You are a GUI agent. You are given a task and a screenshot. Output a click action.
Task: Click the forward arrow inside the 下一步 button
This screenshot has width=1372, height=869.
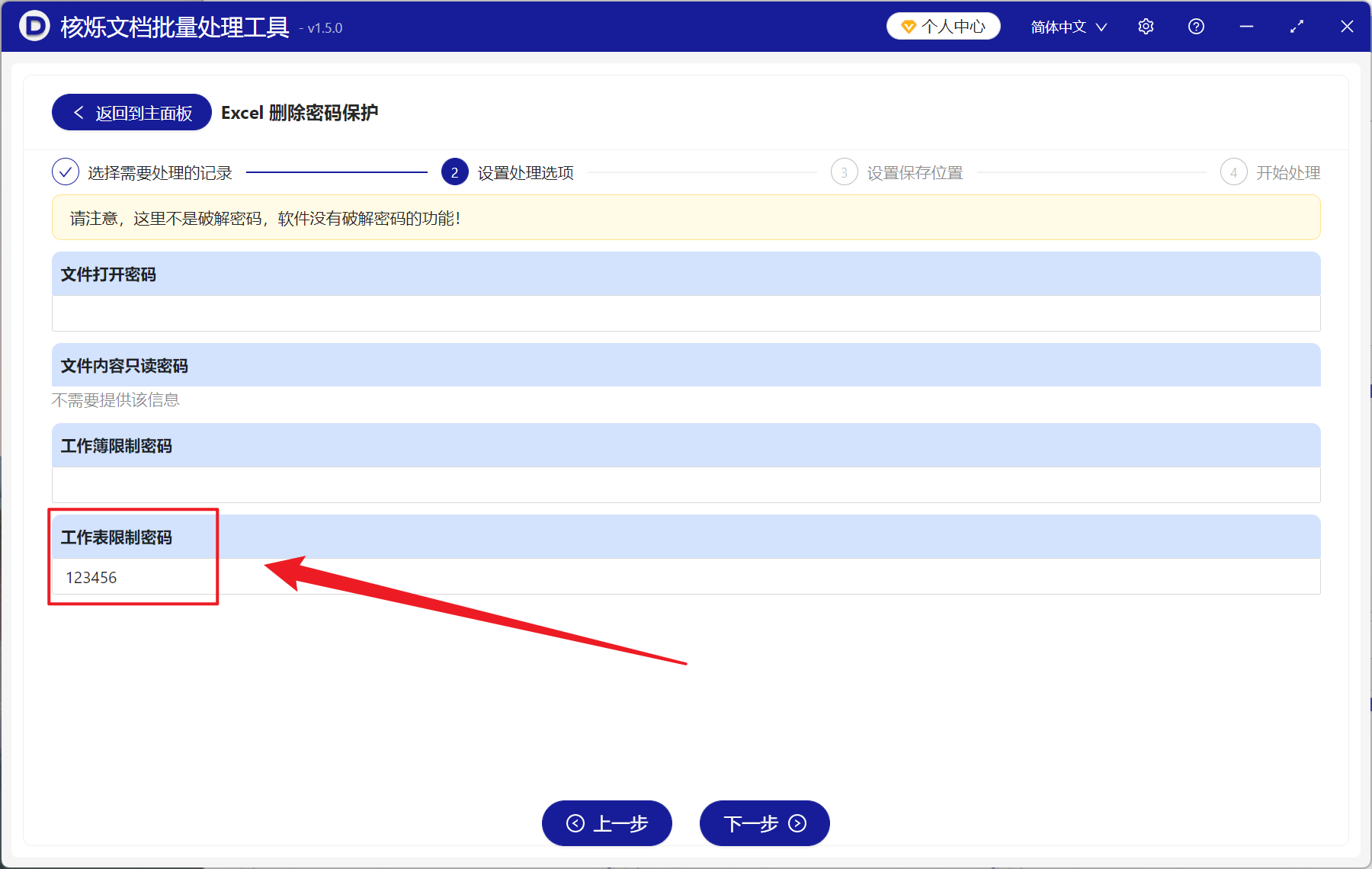(797, 824)
